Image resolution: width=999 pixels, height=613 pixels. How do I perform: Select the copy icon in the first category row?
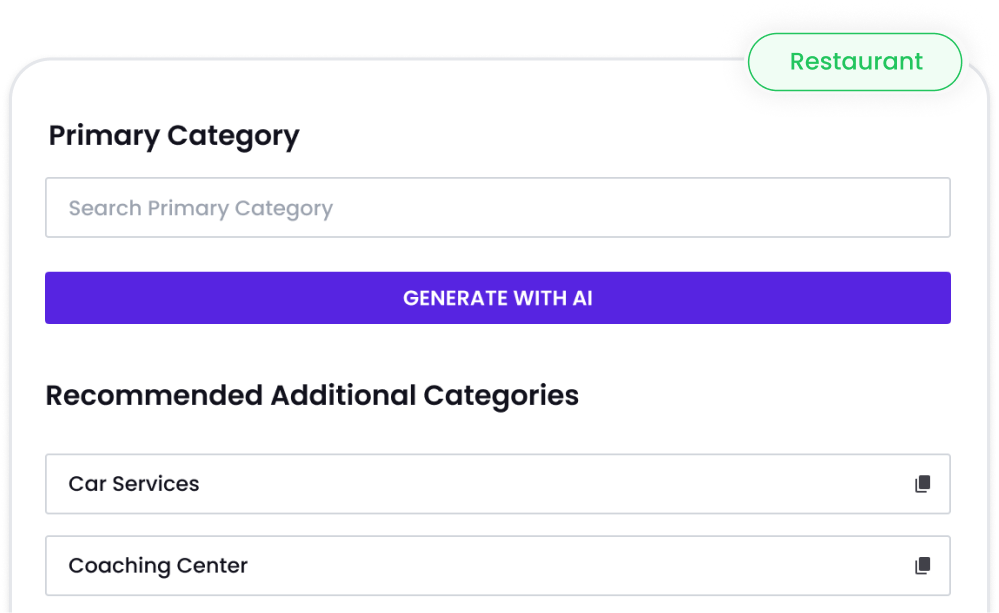pos(920,483)
